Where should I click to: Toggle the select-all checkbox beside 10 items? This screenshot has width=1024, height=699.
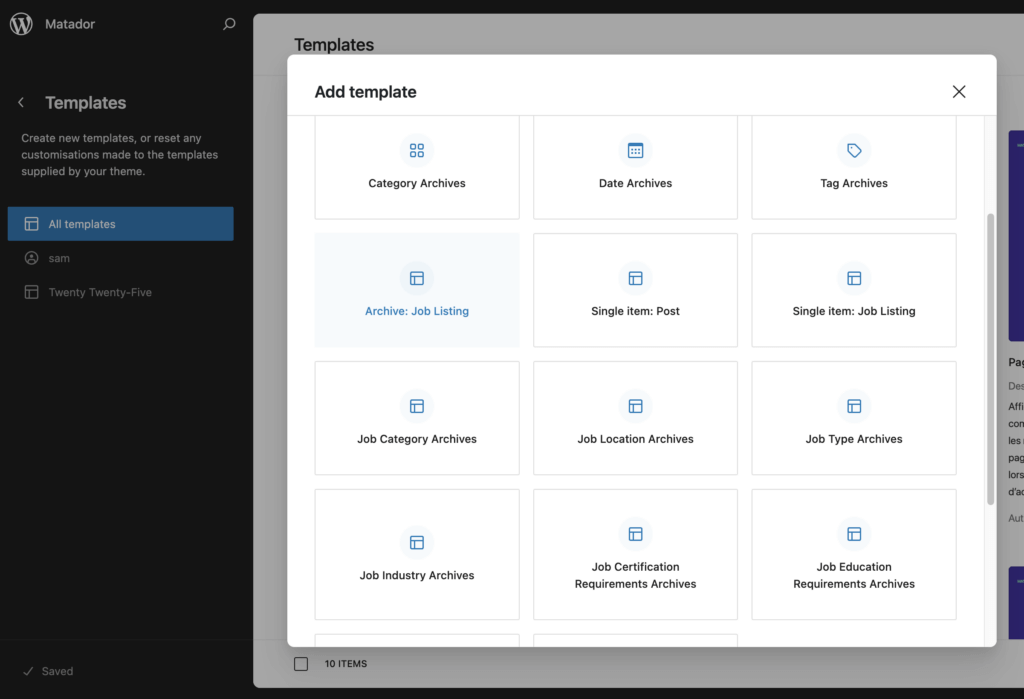pos(301,663)
